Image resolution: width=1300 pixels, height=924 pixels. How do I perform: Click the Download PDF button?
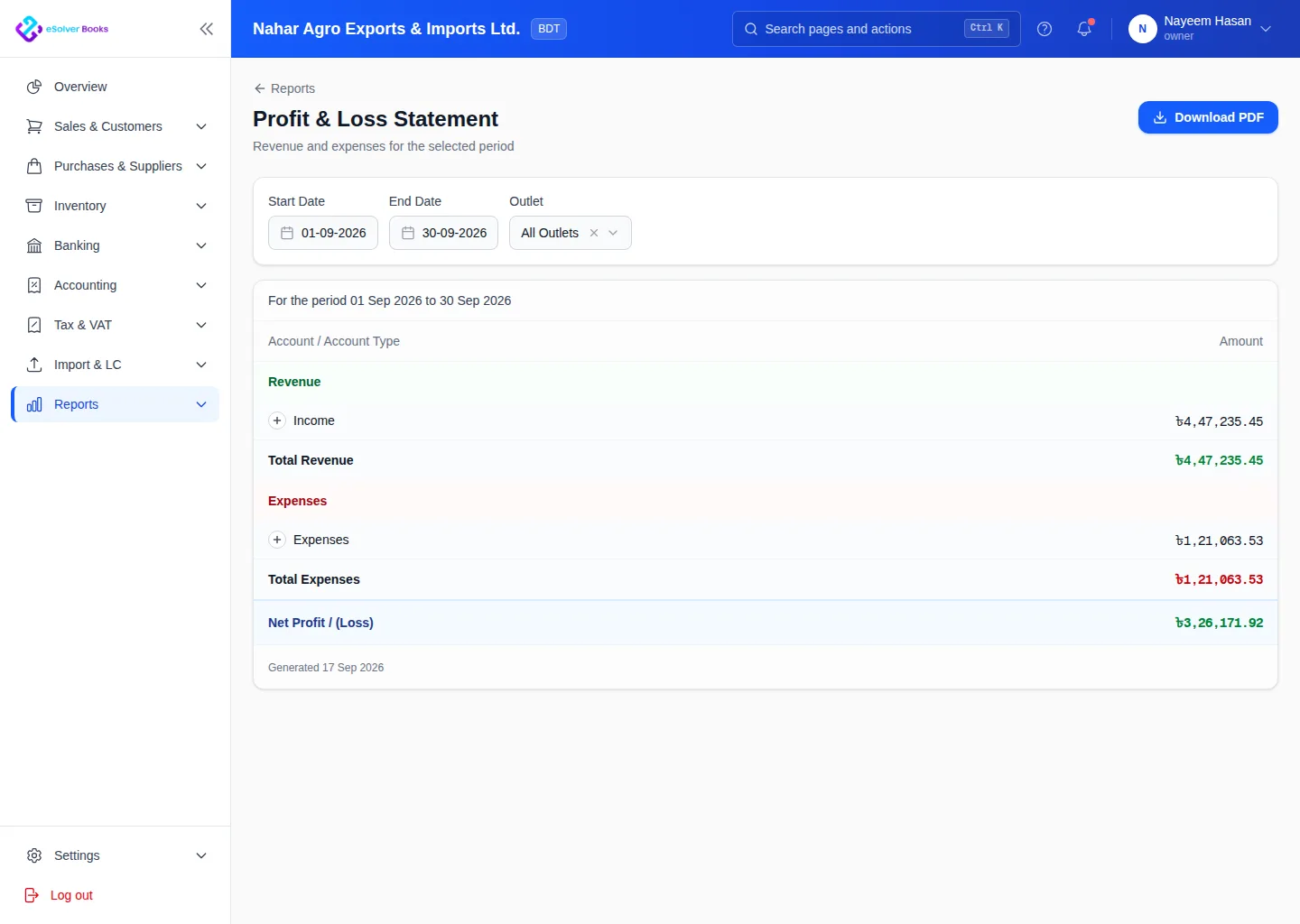pos(1208,117)
